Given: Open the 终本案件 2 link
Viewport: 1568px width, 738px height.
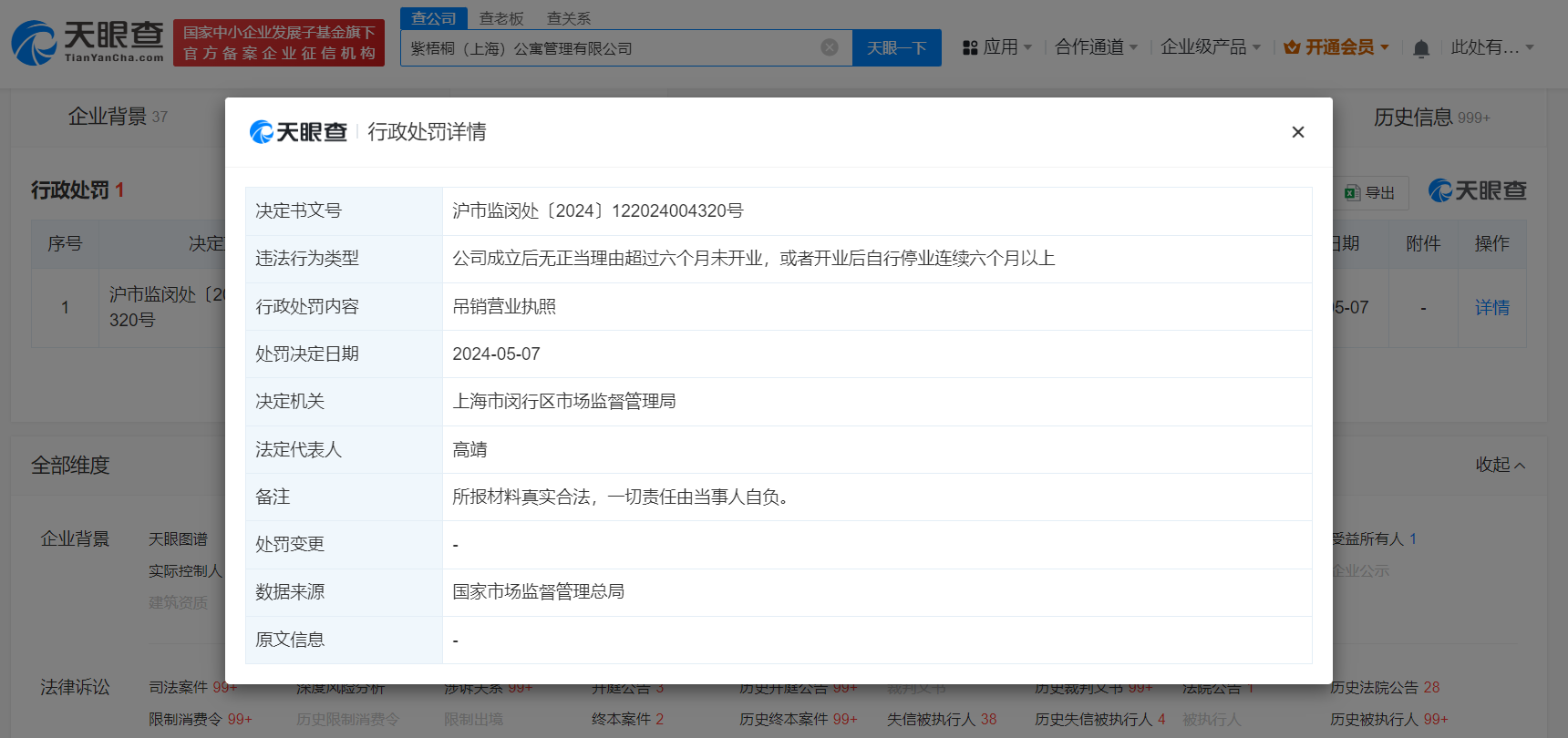Looking at the screenshot, I should tap(628, 719).
